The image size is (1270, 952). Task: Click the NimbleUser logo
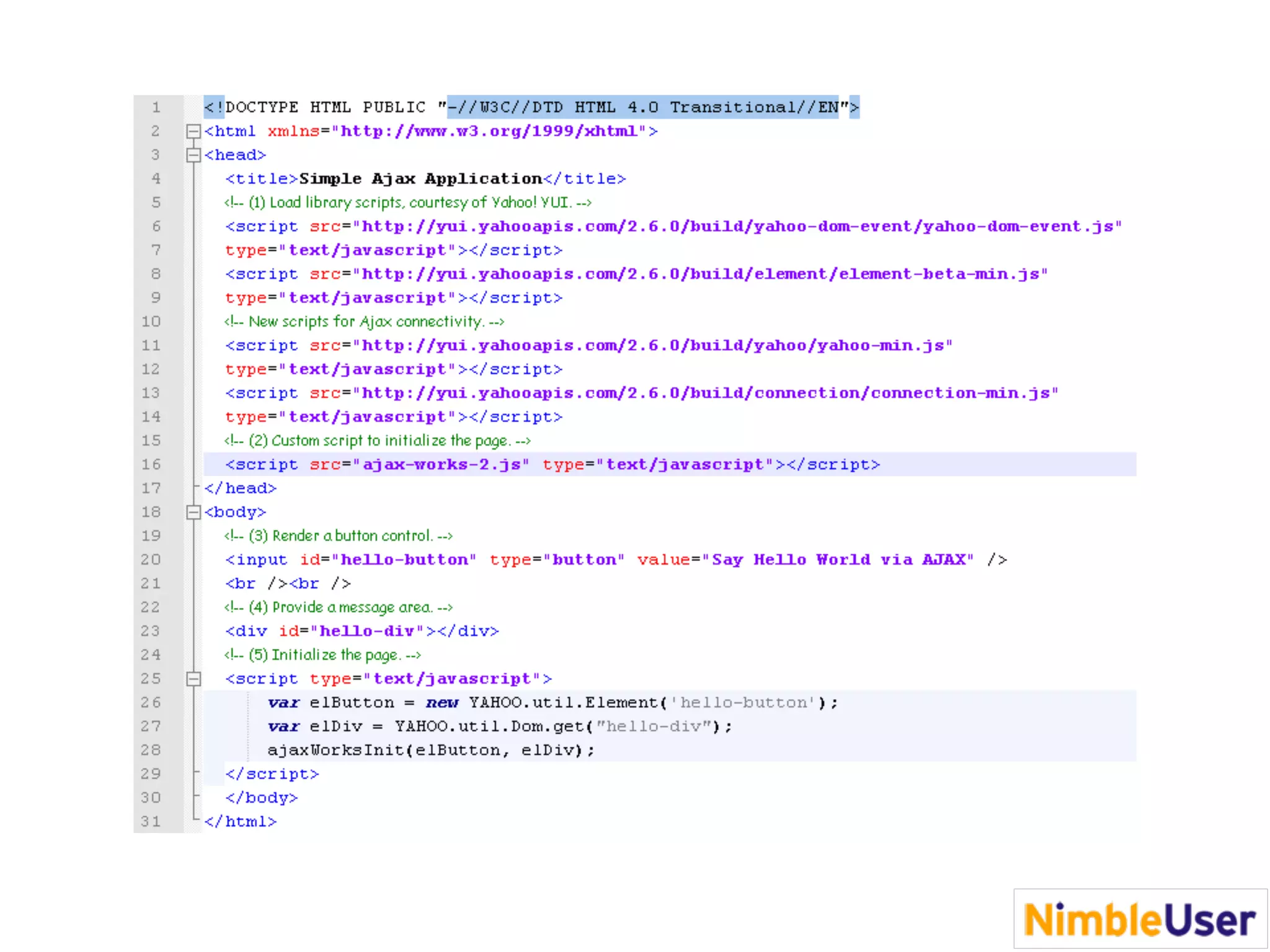(1140, 919)
